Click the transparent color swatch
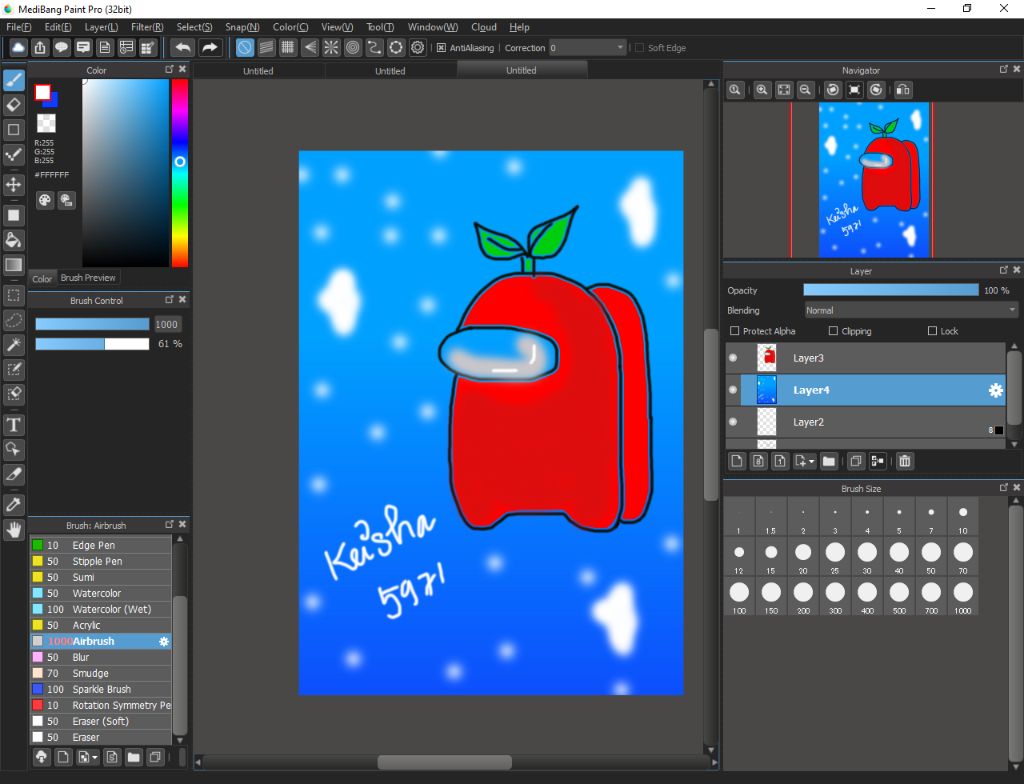This screenshot has width=1024, height=784. point(46,123)
